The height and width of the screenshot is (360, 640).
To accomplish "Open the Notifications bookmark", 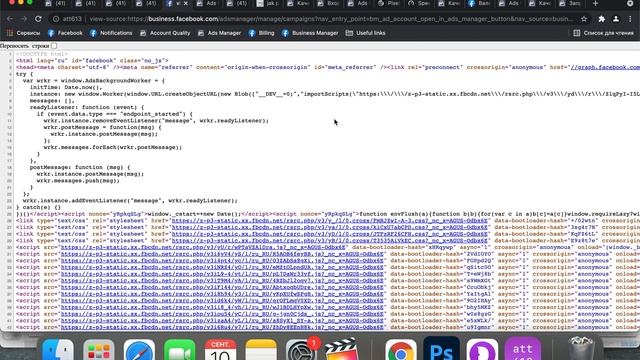I will [111, 33].
